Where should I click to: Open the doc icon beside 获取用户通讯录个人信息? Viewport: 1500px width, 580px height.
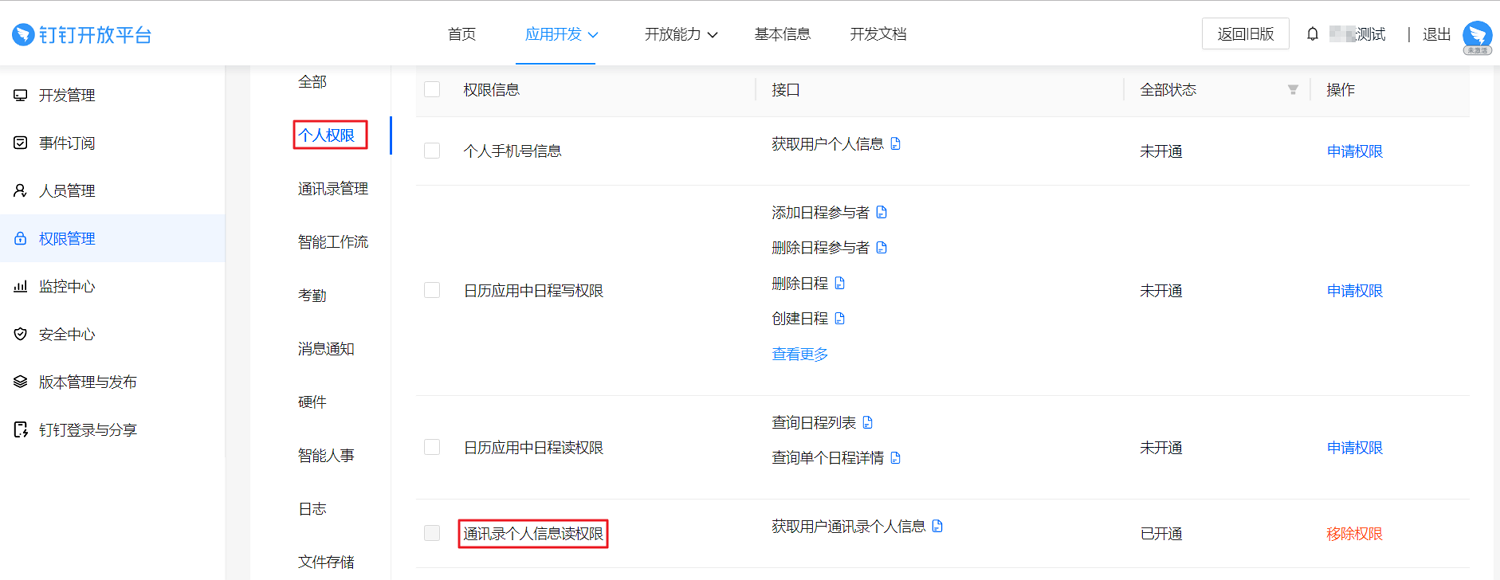coord(937,526)
